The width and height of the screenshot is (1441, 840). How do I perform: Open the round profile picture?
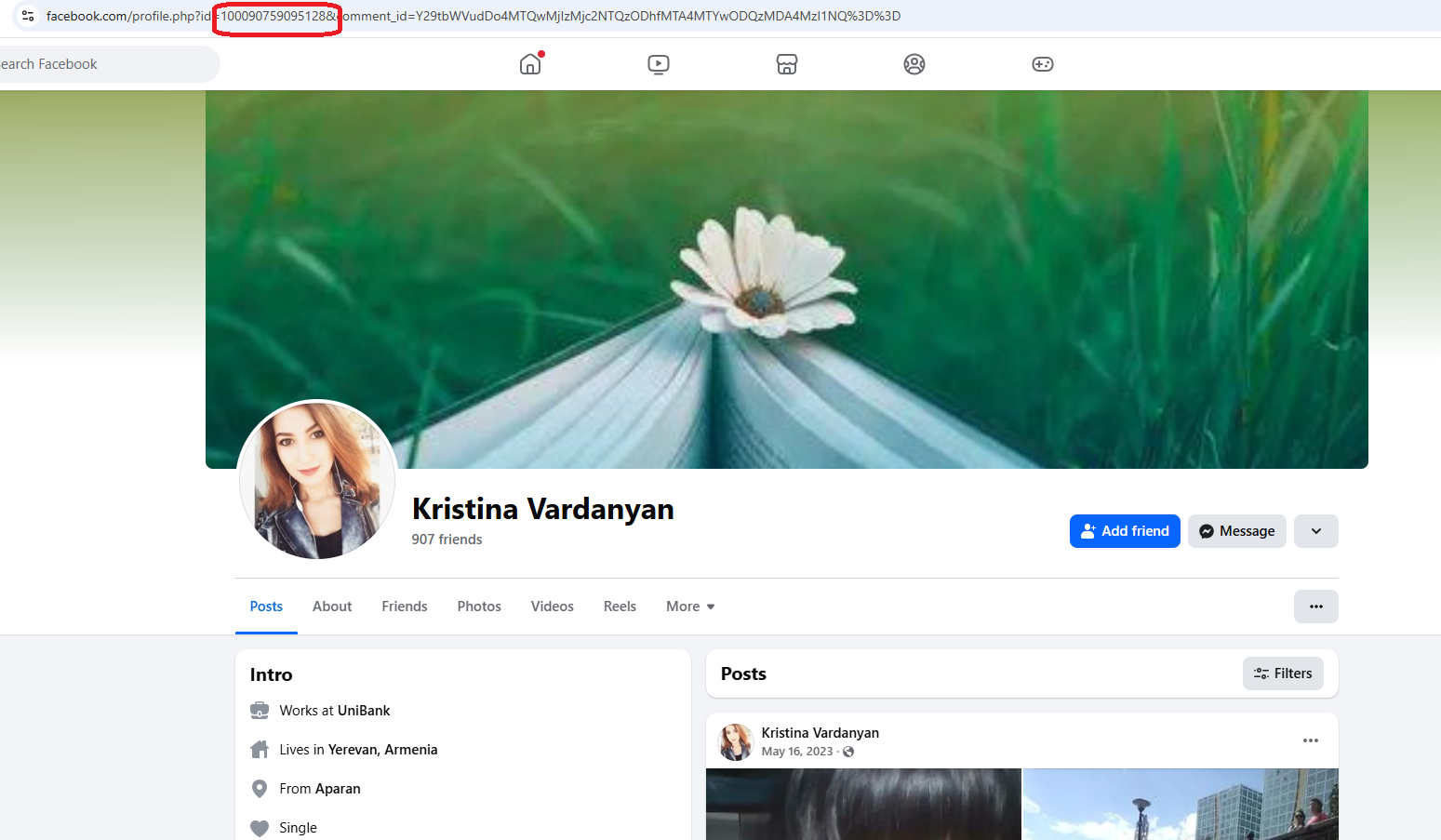click(x=317, y=480)
